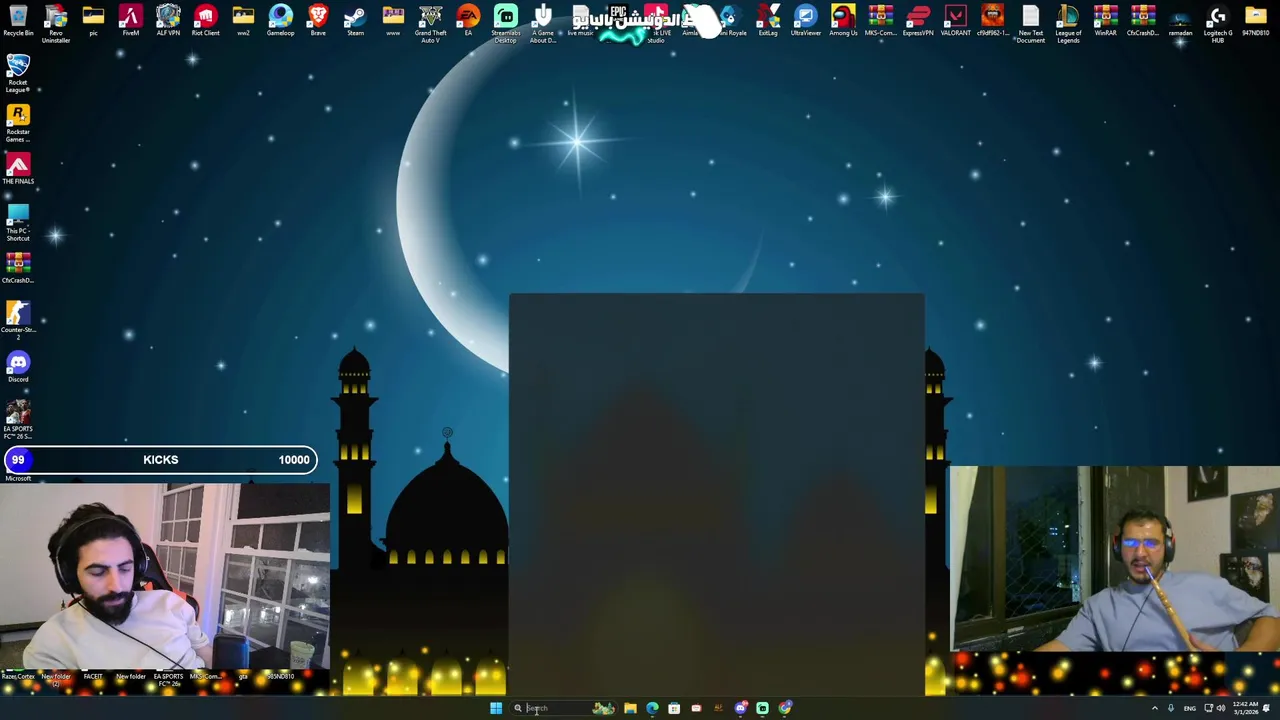Open the WinRAR desktop shortcut

coord(1105,21)
